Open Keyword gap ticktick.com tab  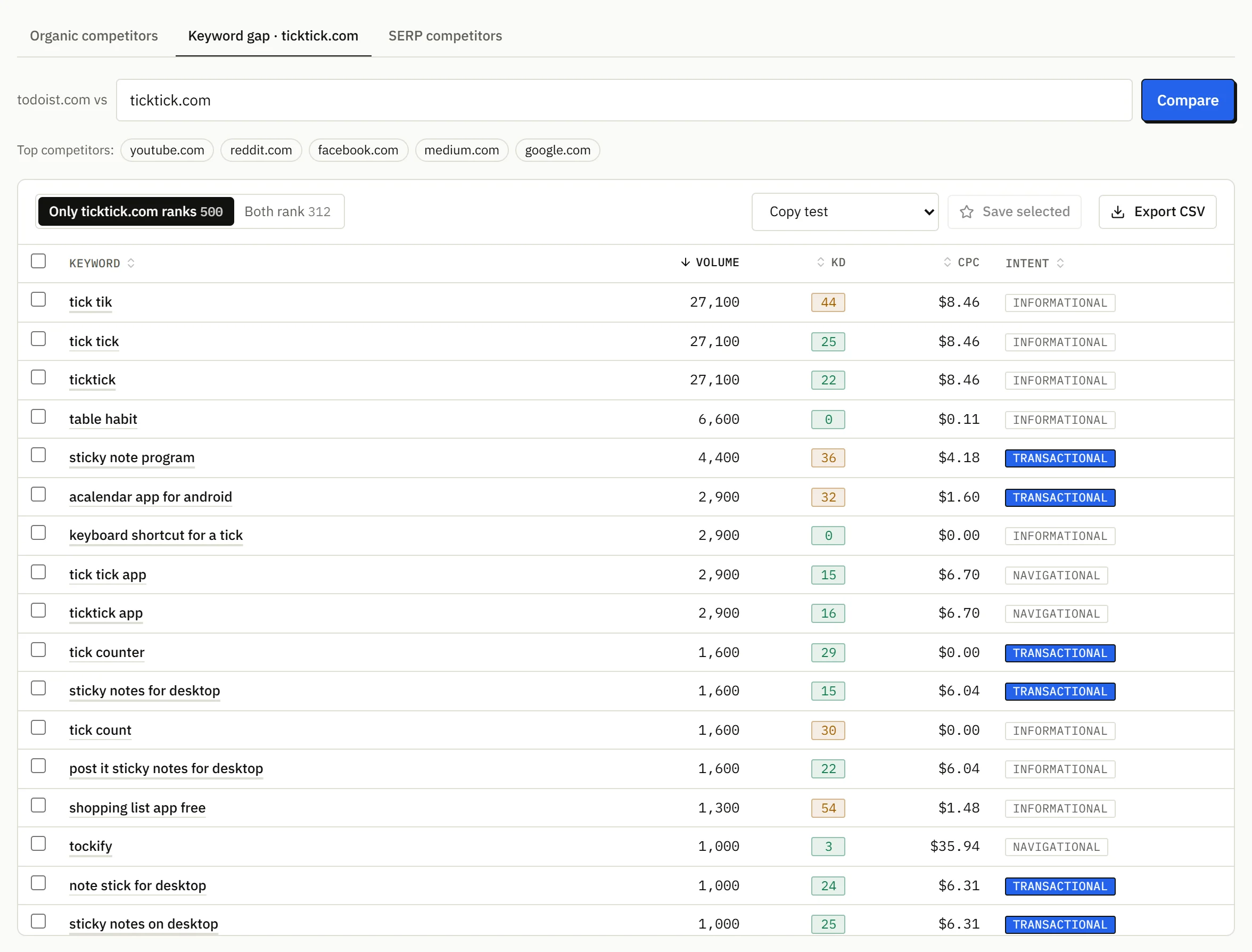273,36
